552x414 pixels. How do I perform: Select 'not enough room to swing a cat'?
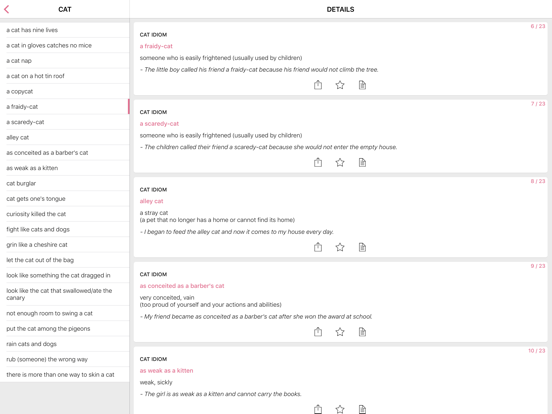tap(65, 313)
